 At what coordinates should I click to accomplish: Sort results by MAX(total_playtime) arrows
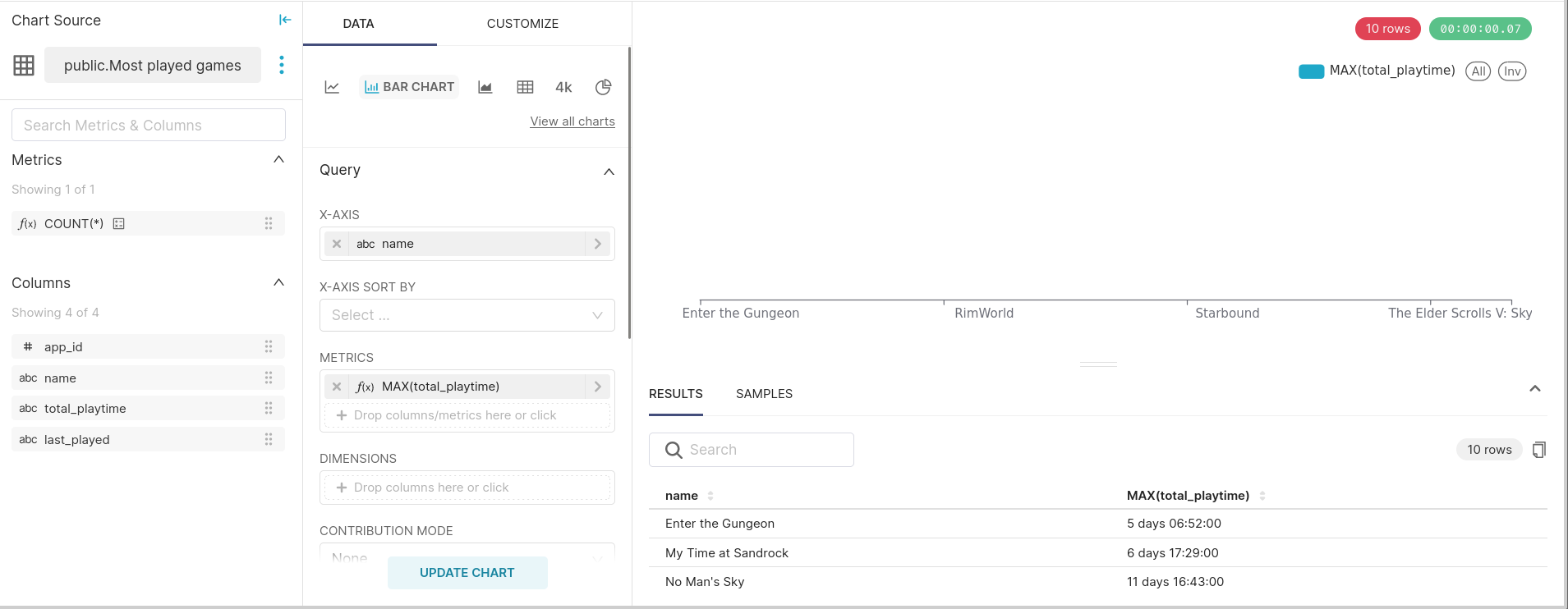1262,496
